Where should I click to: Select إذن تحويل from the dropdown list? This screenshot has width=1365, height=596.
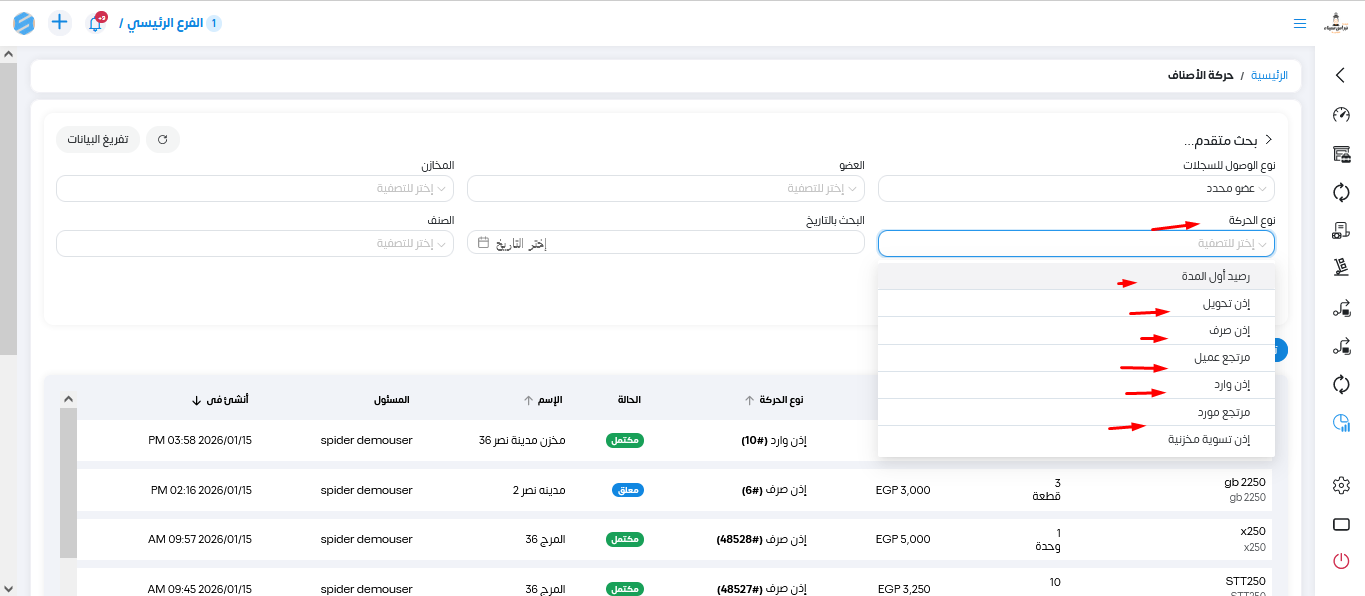tap(1226, 304)
